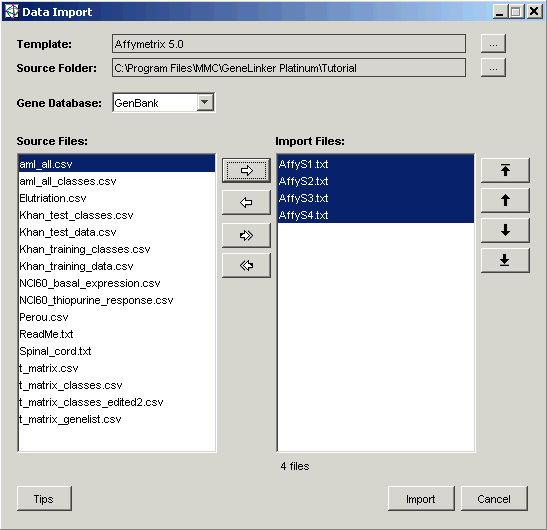547x530 pixels.
Task: Open the Tips button
Action: point(44,499)
